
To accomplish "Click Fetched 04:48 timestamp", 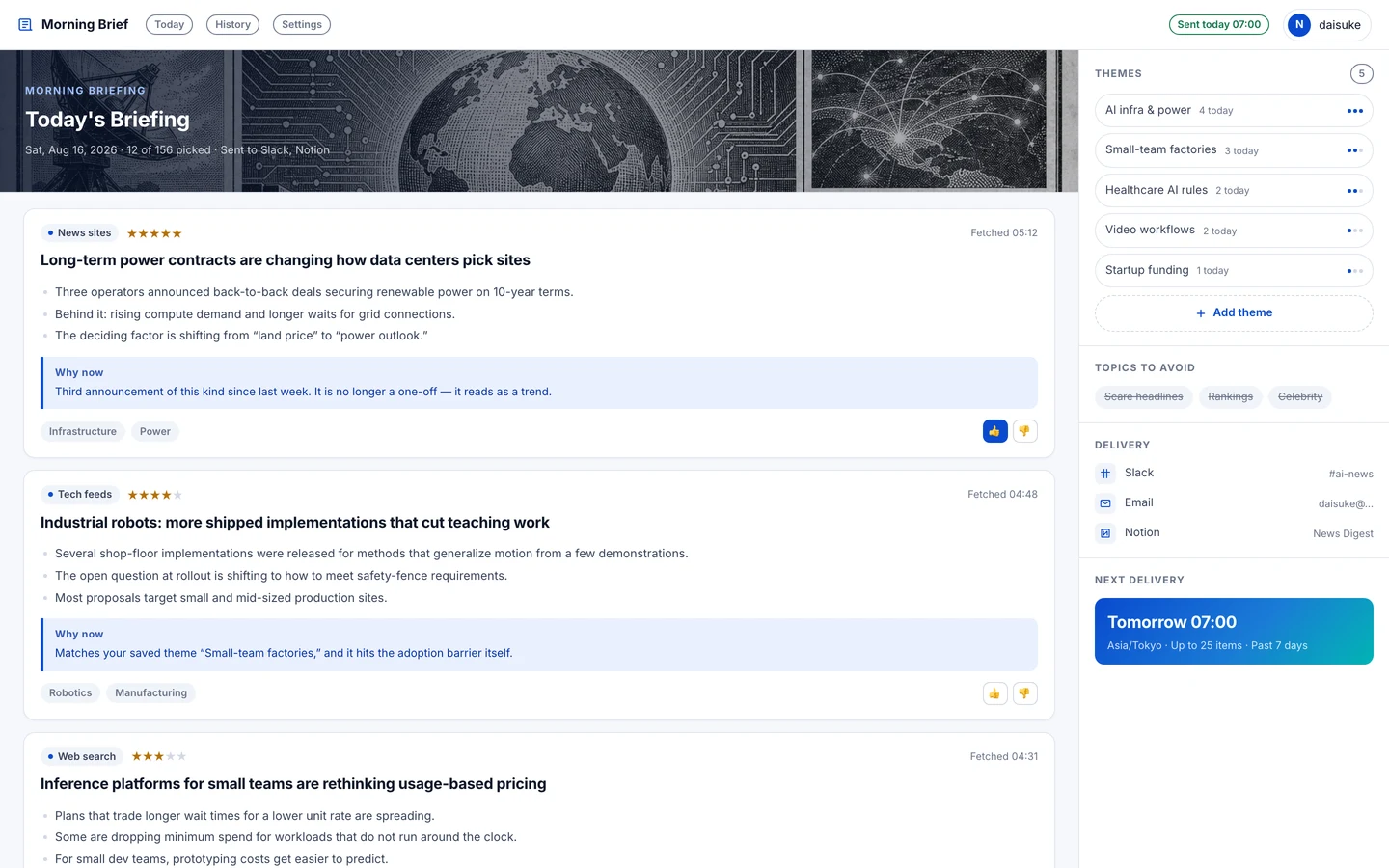I will click(1003, 495).
